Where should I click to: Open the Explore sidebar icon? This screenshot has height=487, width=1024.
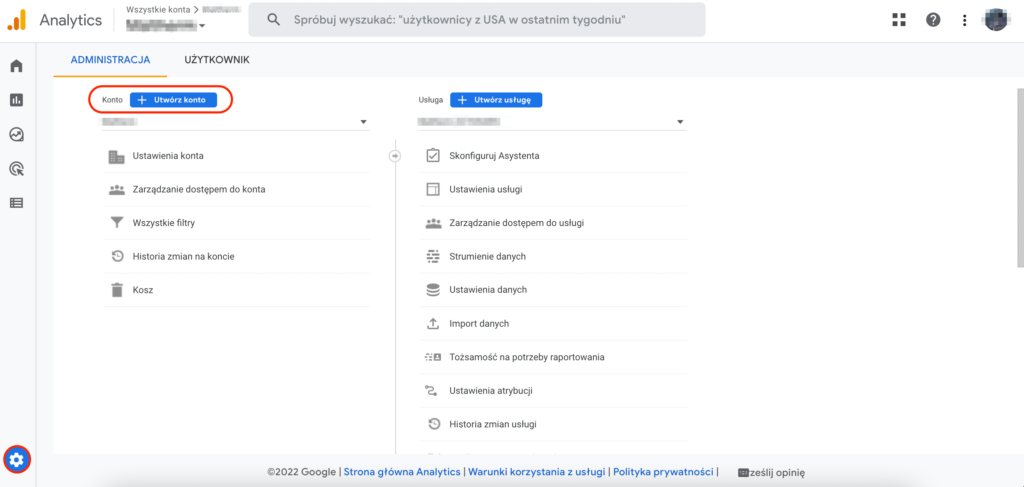16,134
